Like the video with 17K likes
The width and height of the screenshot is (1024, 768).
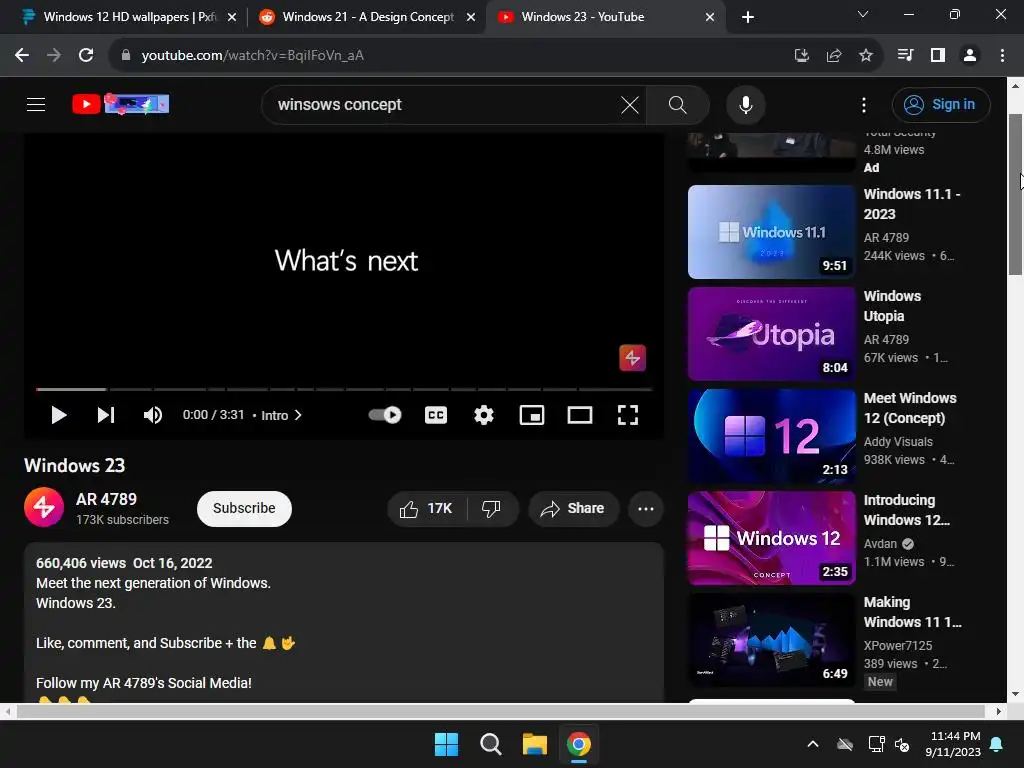click(428, 509)
